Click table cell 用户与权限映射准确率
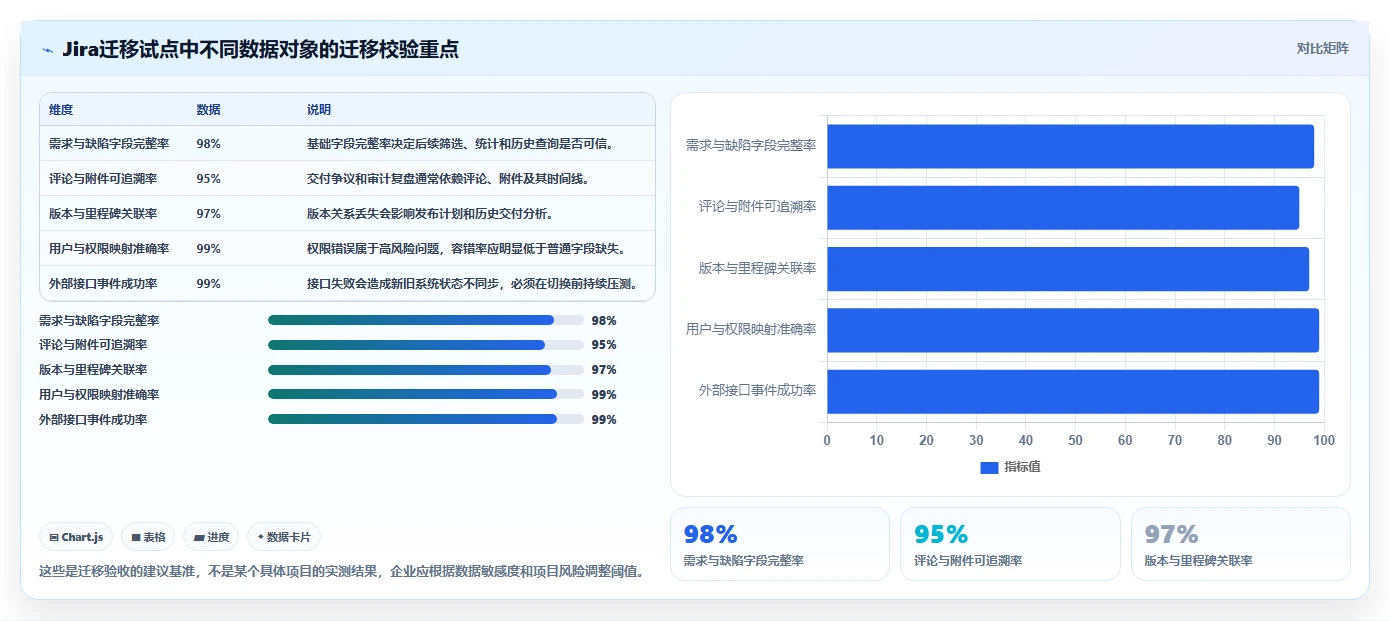Image resolution: width=1390 pixels, height=621 pixels. pos(109,249)
